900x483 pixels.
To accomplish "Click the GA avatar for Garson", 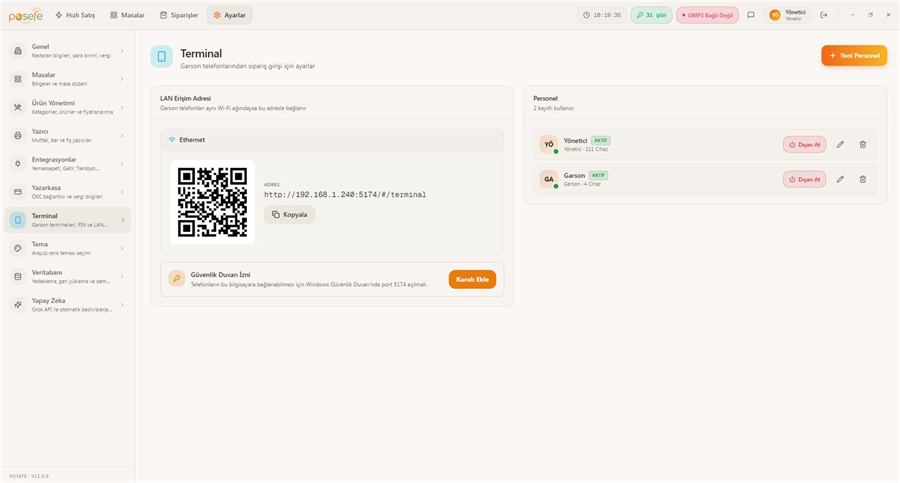I will 549,179.
